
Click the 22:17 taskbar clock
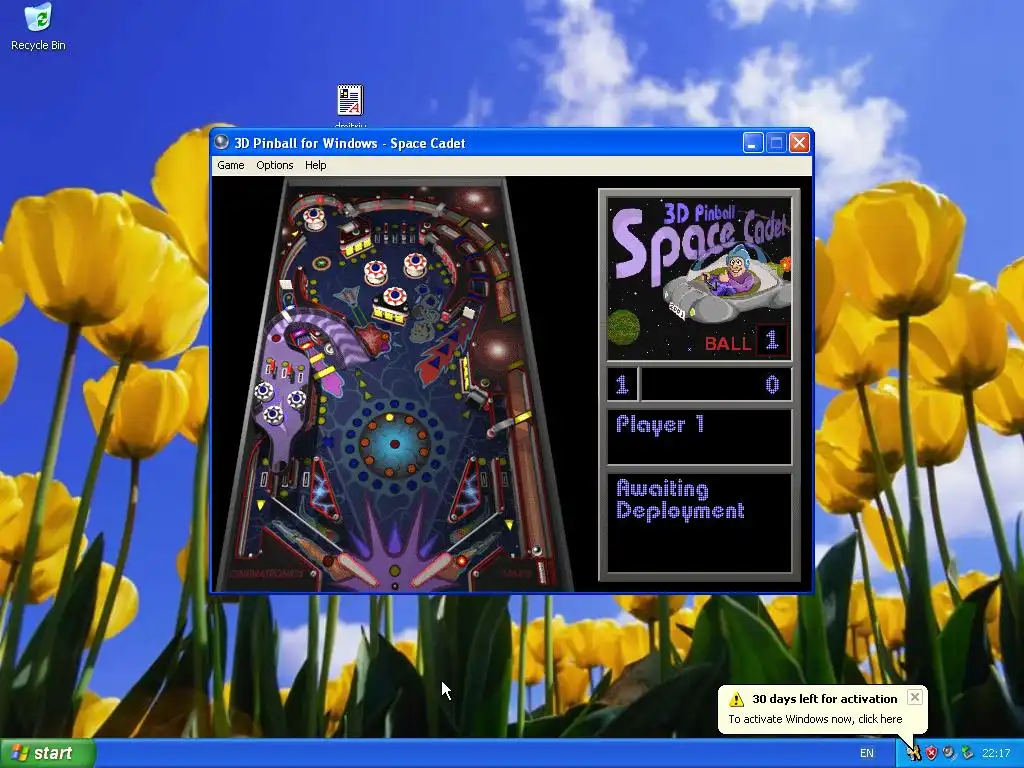[996, 753]
